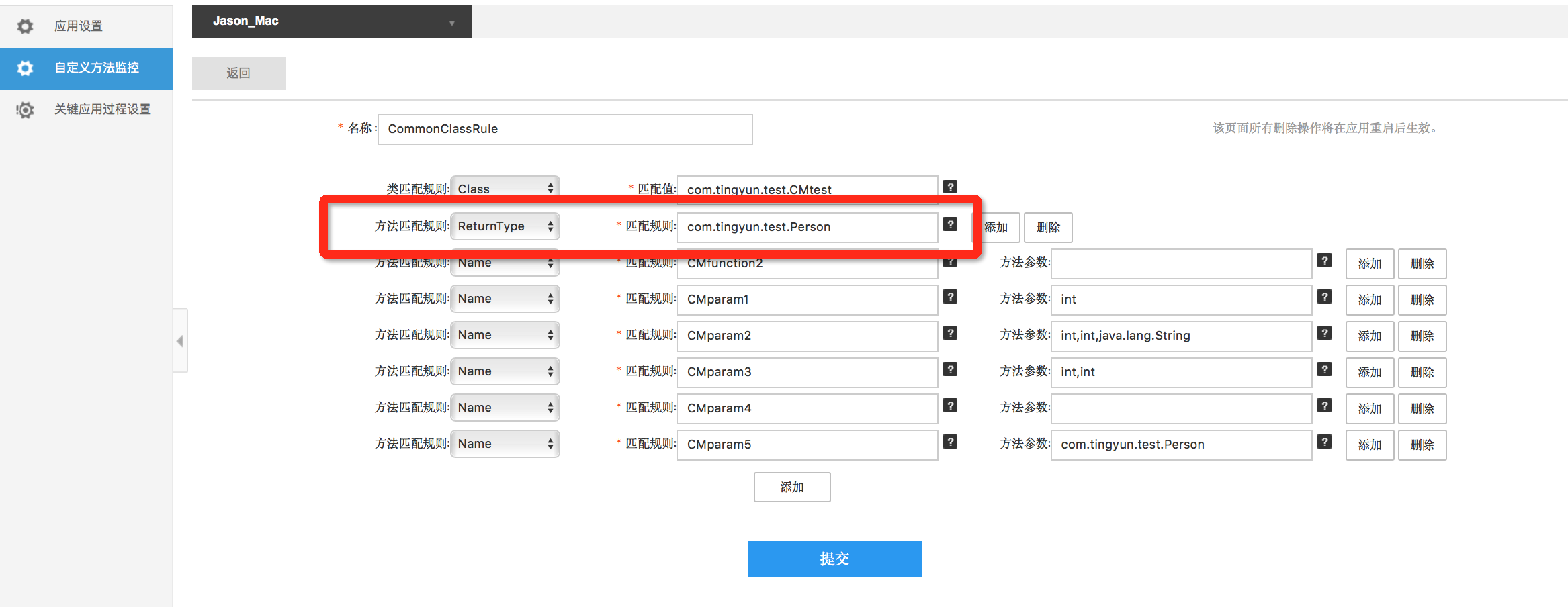Open the Class type matching rule dropdown
Image resolution: width=1568 pixels, height=607 pixels.
pyautogui.click(x=505, y=189)
